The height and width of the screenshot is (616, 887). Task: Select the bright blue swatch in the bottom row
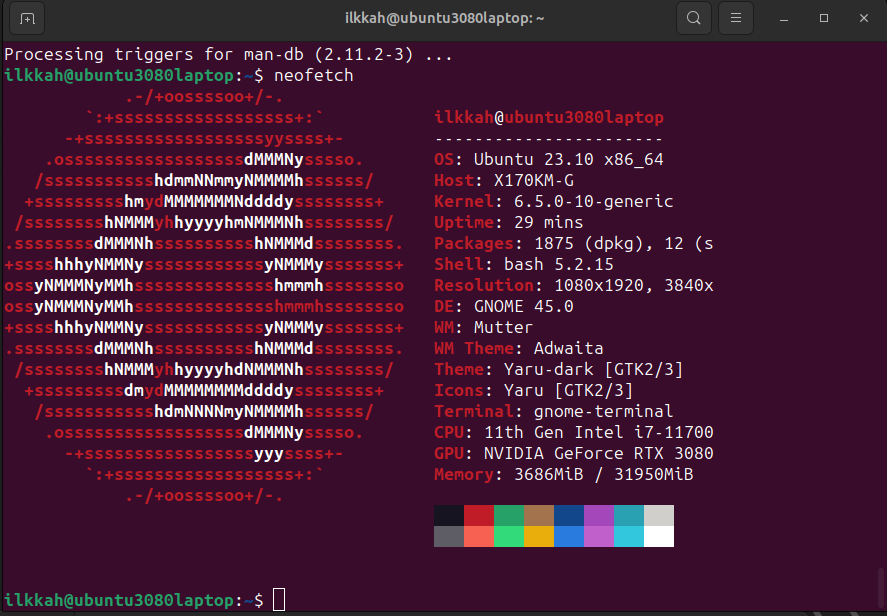point(568,537)
